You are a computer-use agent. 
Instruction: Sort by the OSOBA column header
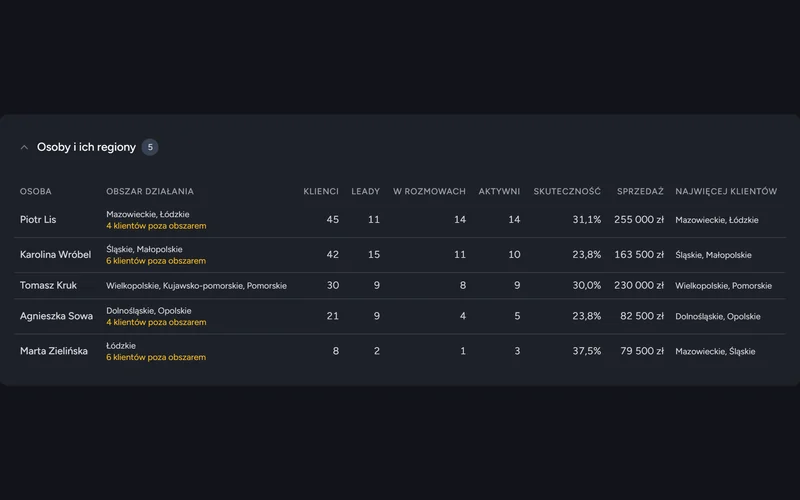(x=36, y=191)
